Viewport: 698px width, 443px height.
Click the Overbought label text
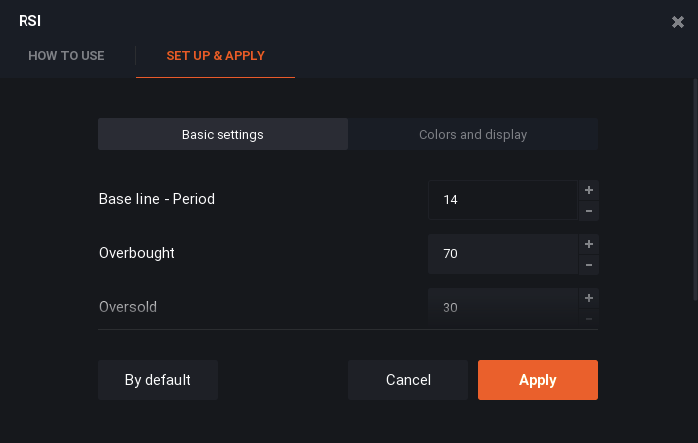(137, 253)
